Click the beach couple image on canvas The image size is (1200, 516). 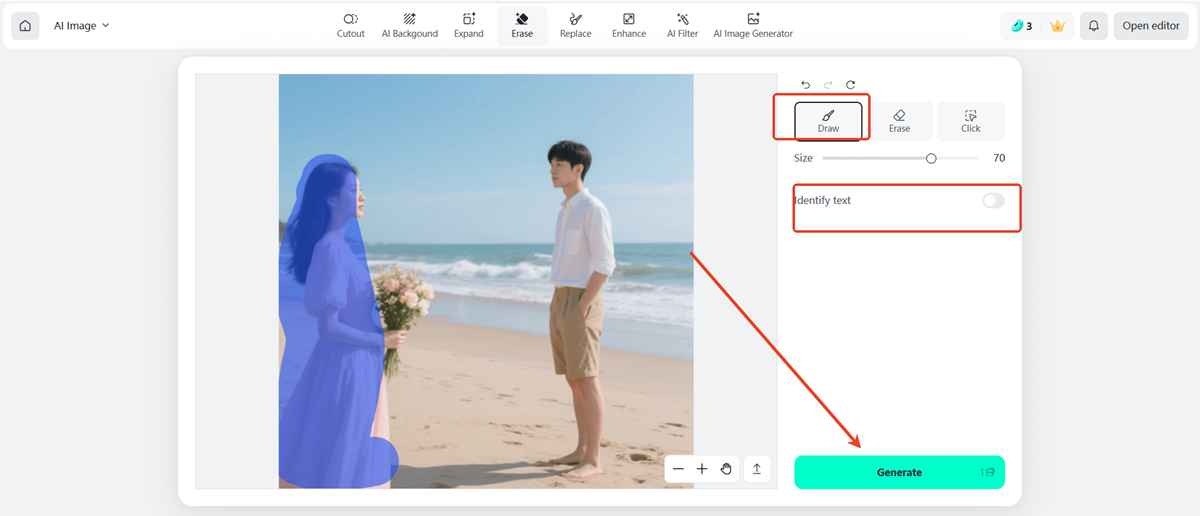coord(486,281)
